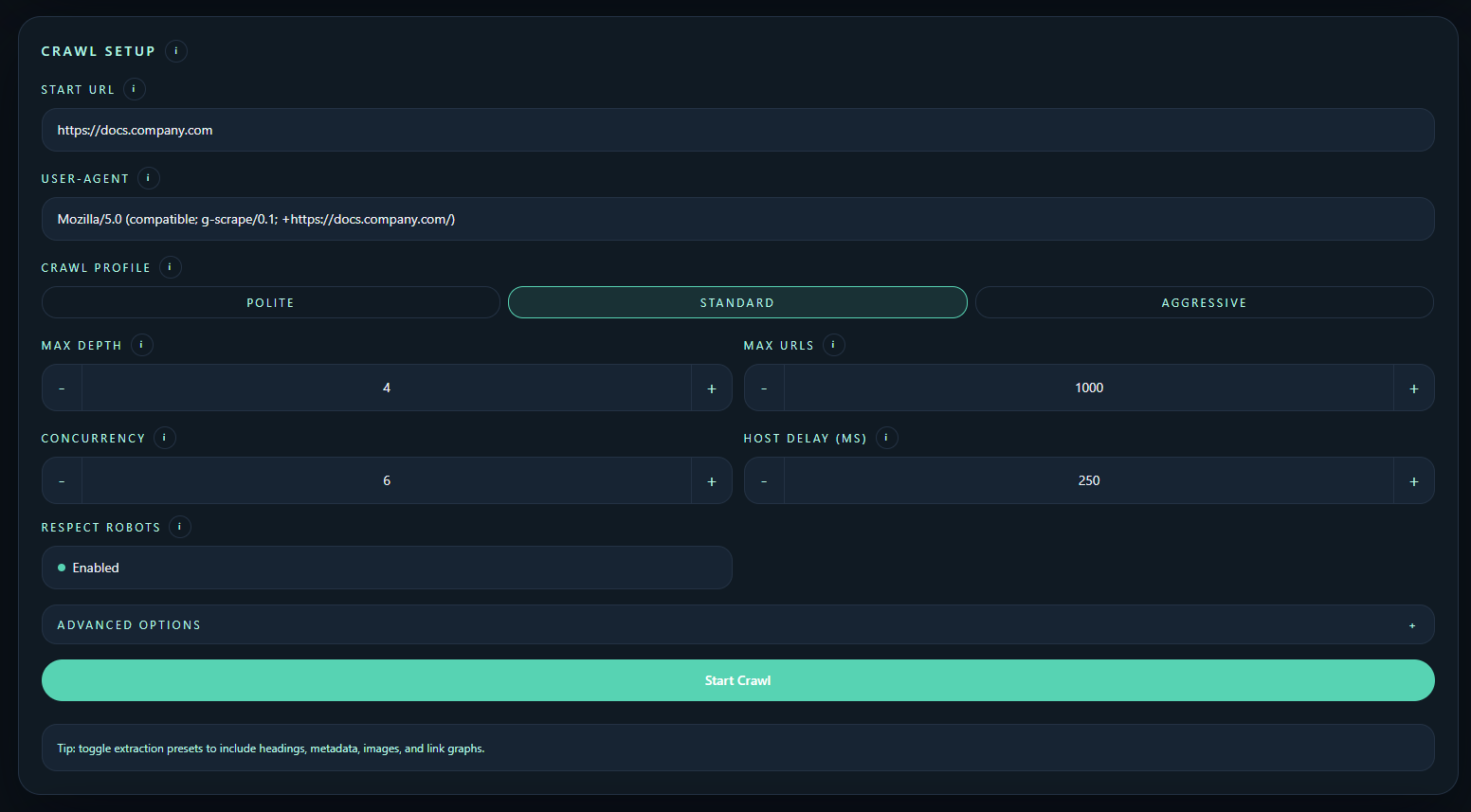Toggle the Respect Robots Enabled switch
This screenshot has width=1471, height=812.
(387, 568)
